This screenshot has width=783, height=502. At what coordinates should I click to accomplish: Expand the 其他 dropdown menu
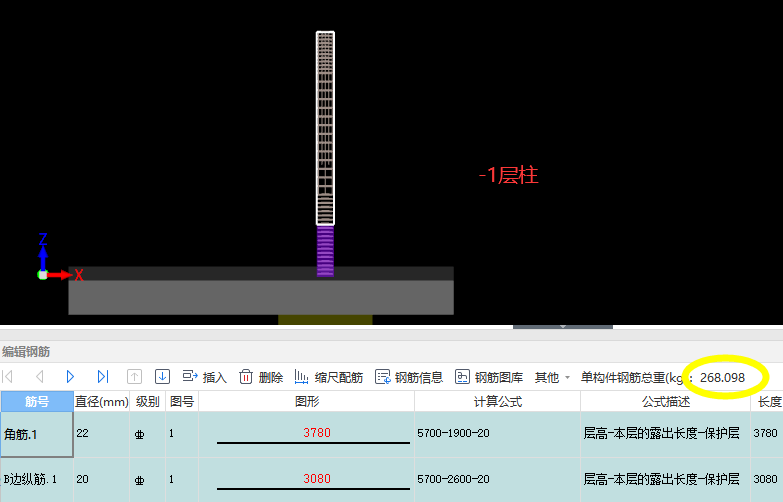[x=552, y=377]
